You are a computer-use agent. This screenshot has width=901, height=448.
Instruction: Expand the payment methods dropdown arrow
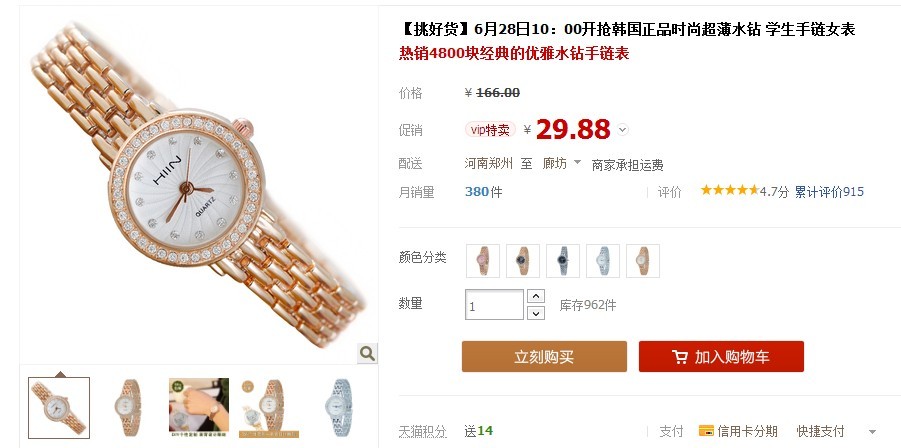pos(872,432)
